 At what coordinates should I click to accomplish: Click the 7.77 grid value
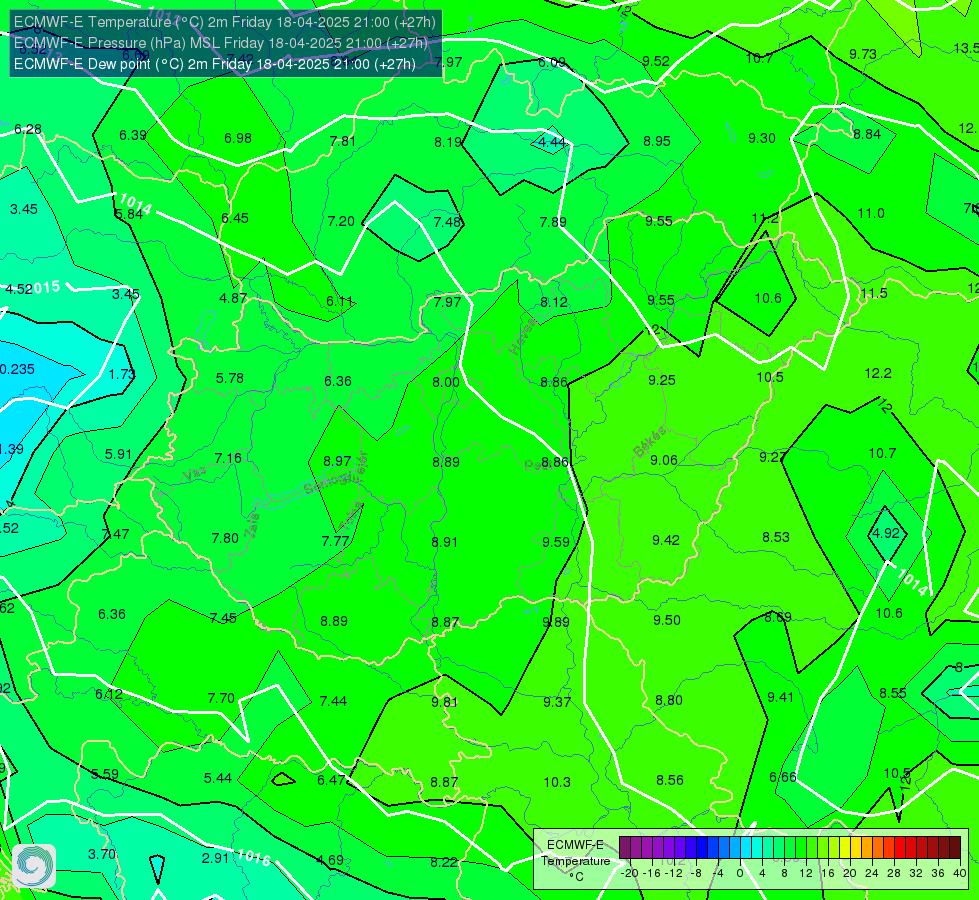335,541
